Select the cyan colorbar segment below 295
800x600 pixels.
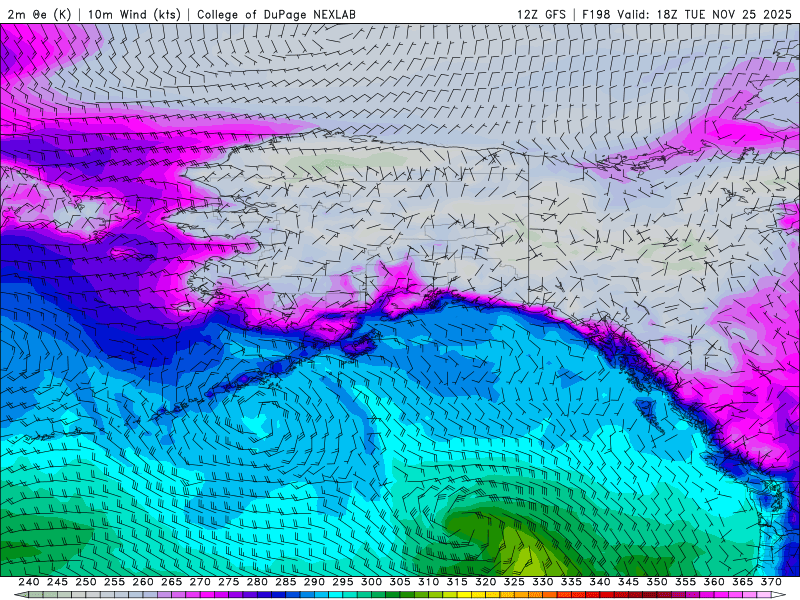pos(336,595)
